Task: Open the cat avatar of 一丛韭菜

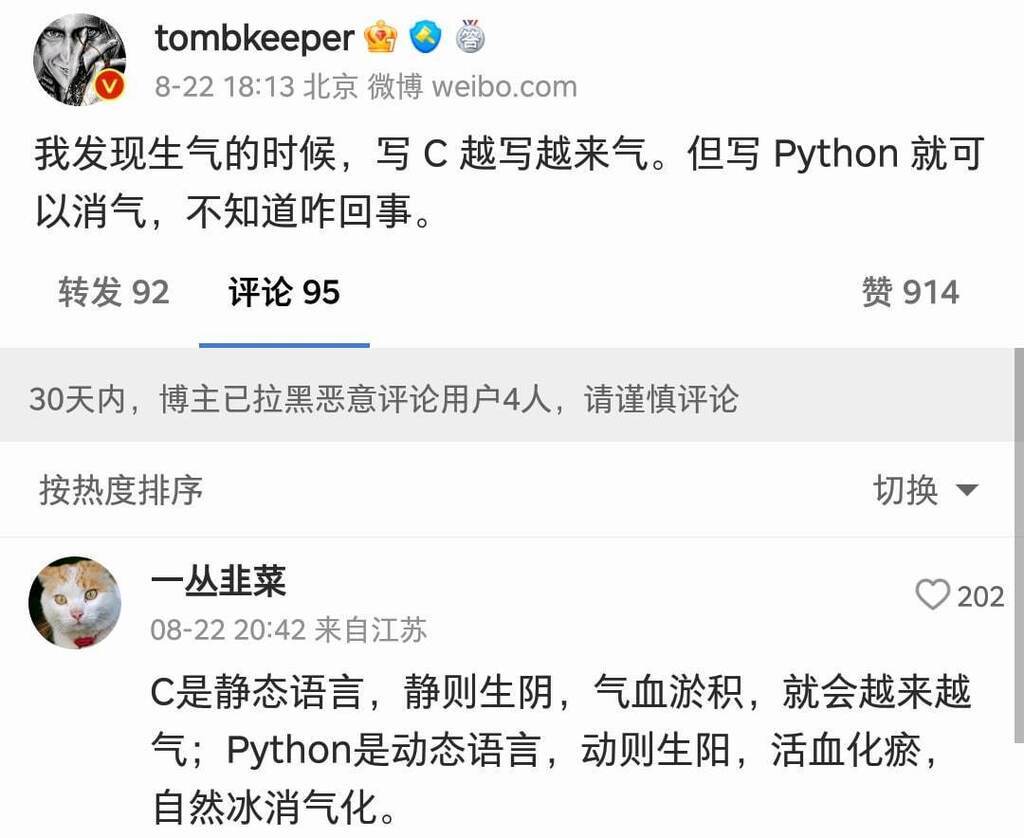Action: click(75, 603)
